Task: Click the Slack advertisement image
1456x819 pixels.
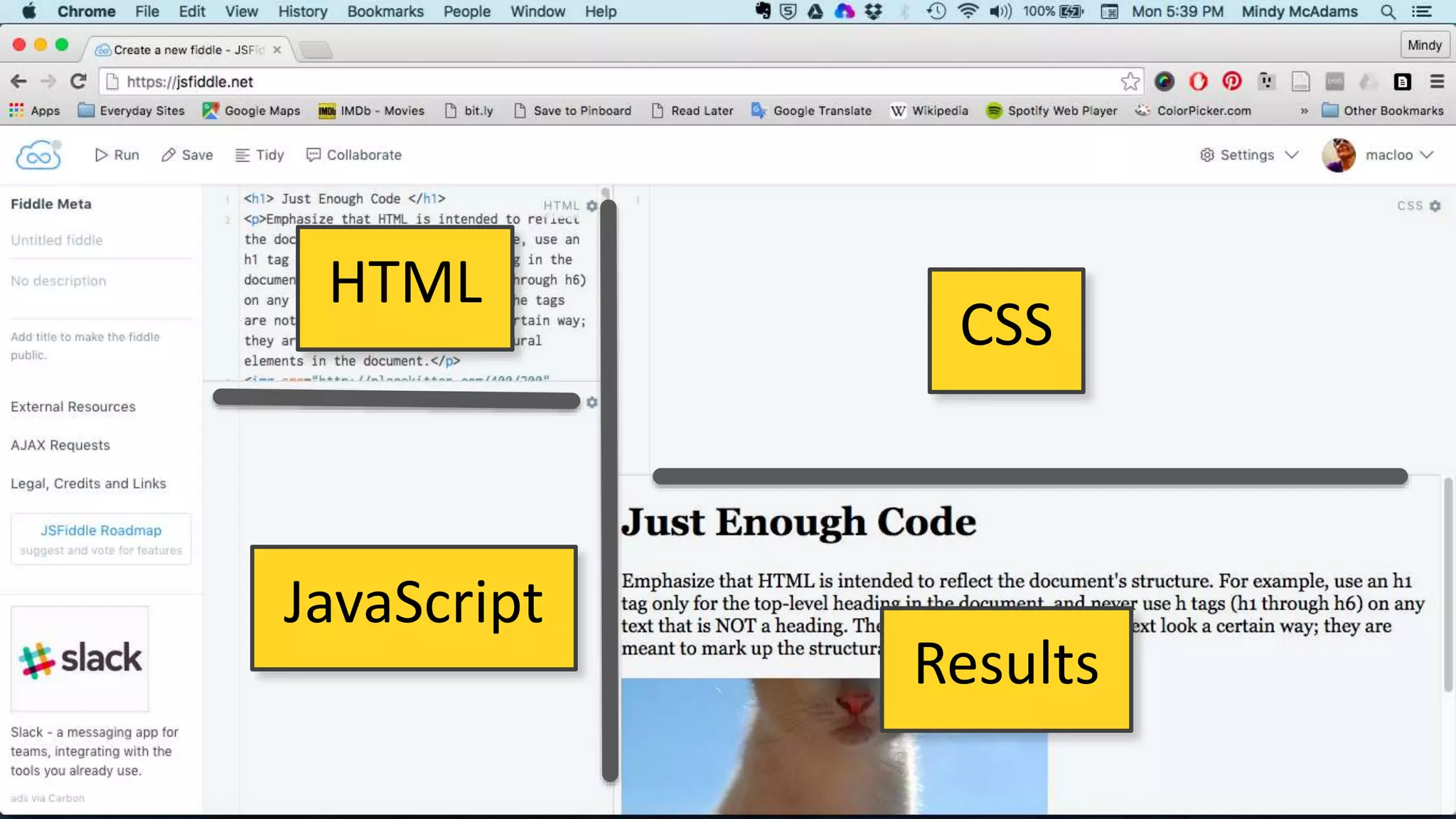Action: [x=80, y=658]
